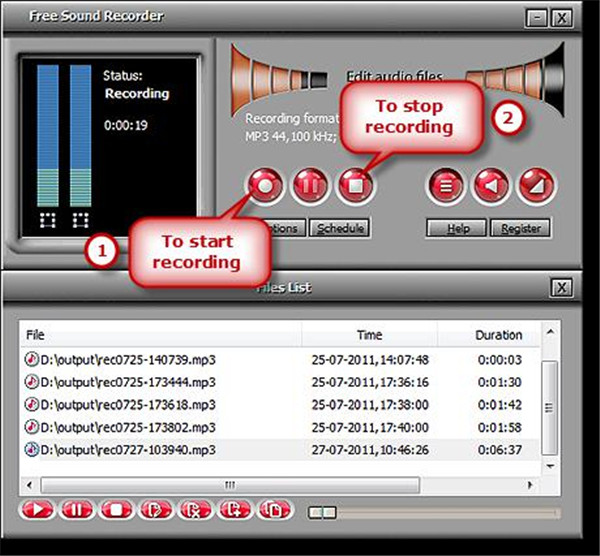This screenshot has width=600, height=556.
Task: Select file rec0725-173802.mp3
Action: 120,427
